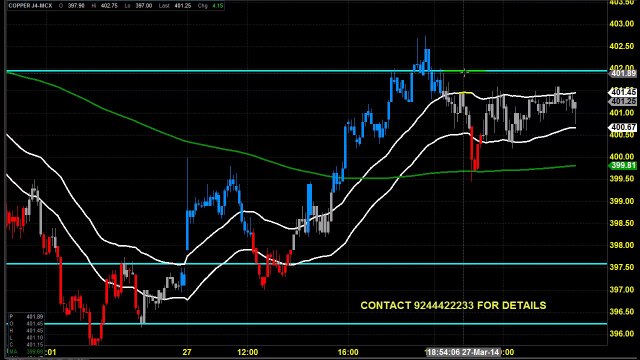
Task: Click the 403.00 price axis label
Action: (x=622, y=24)
